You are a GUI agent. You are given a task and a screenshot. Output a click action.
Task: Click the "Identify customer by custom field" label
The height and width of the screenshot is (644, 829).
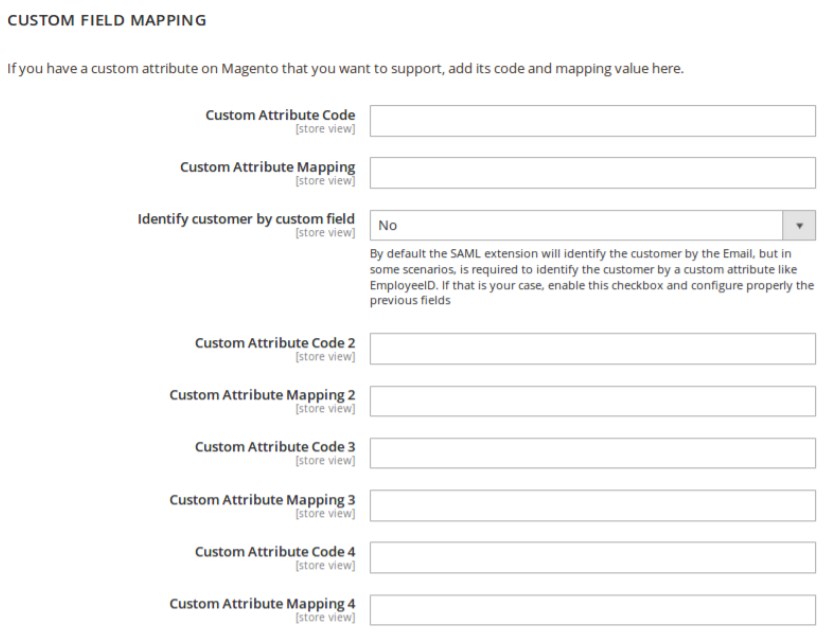pos(246,219)
